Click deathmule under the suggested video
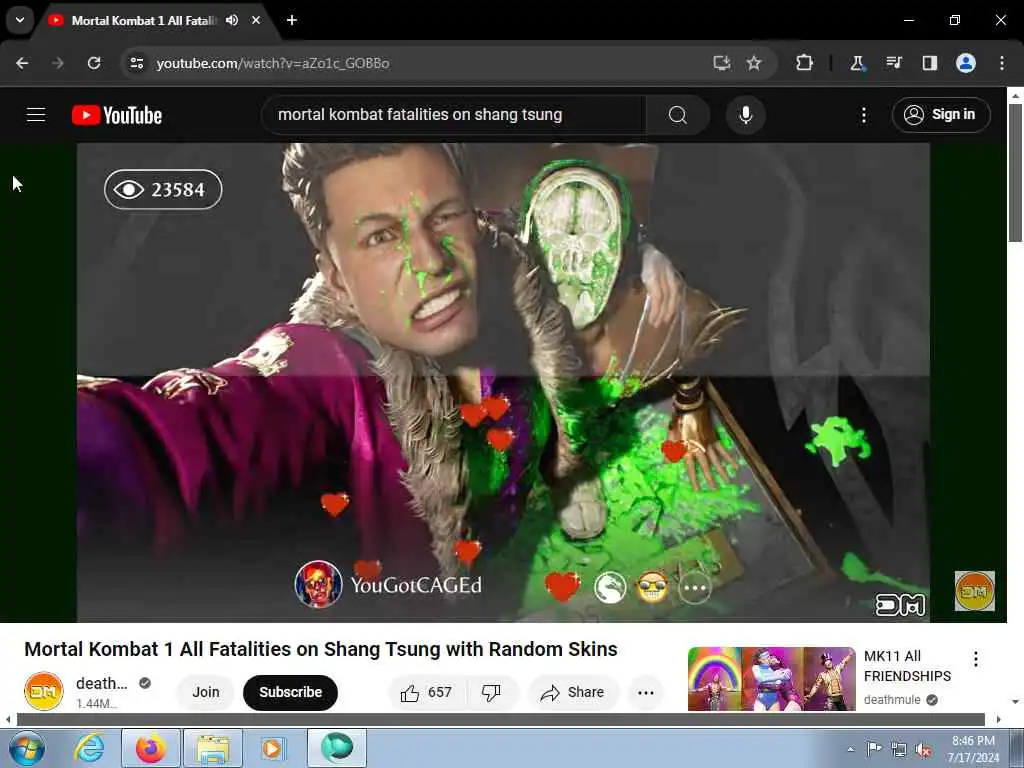 coord(892,699)
